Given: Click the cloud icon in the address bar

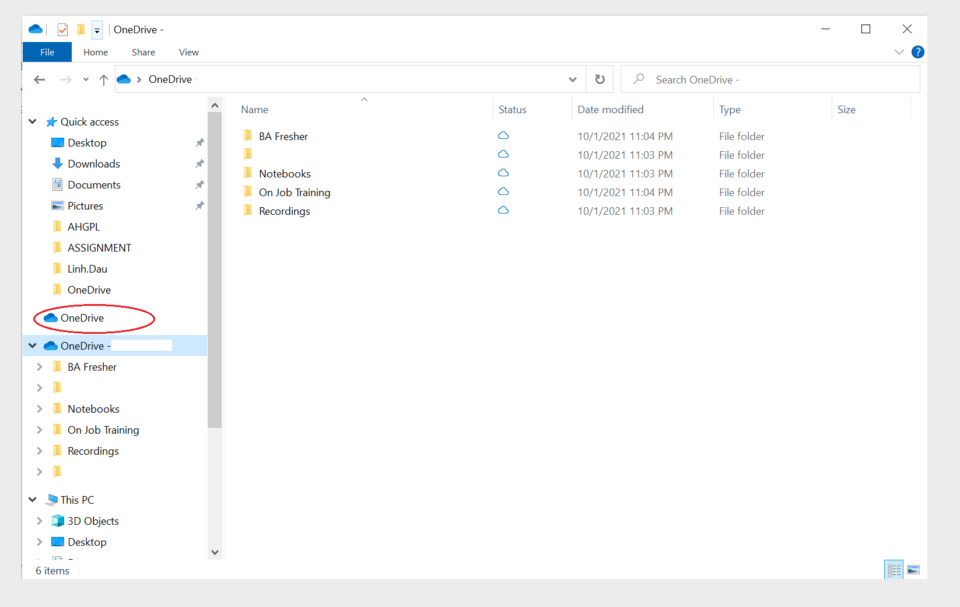Looking at the screenshot, I should (124, 79).
